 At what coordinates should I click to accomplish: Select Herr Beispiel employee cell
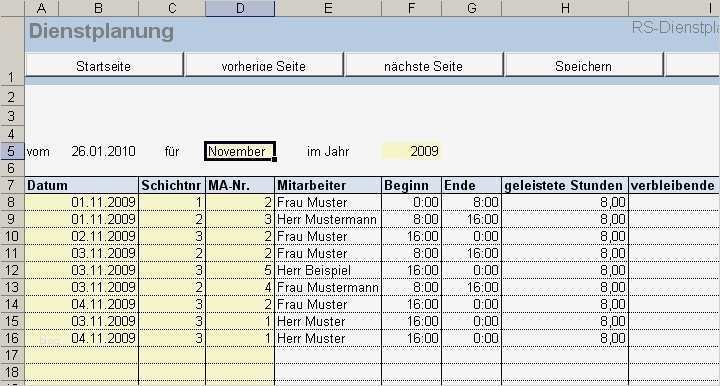tap(328, 270)
